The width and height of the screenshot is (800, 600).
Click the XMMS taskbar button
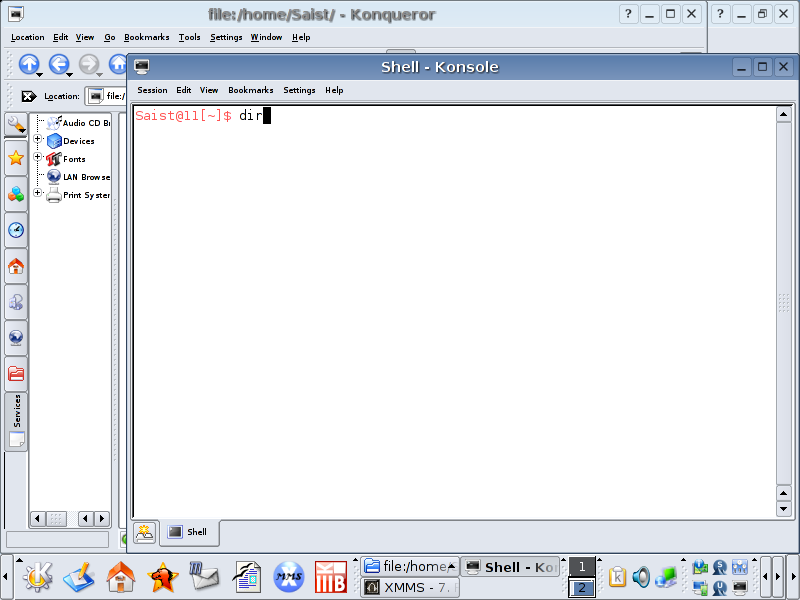point(410,588)
